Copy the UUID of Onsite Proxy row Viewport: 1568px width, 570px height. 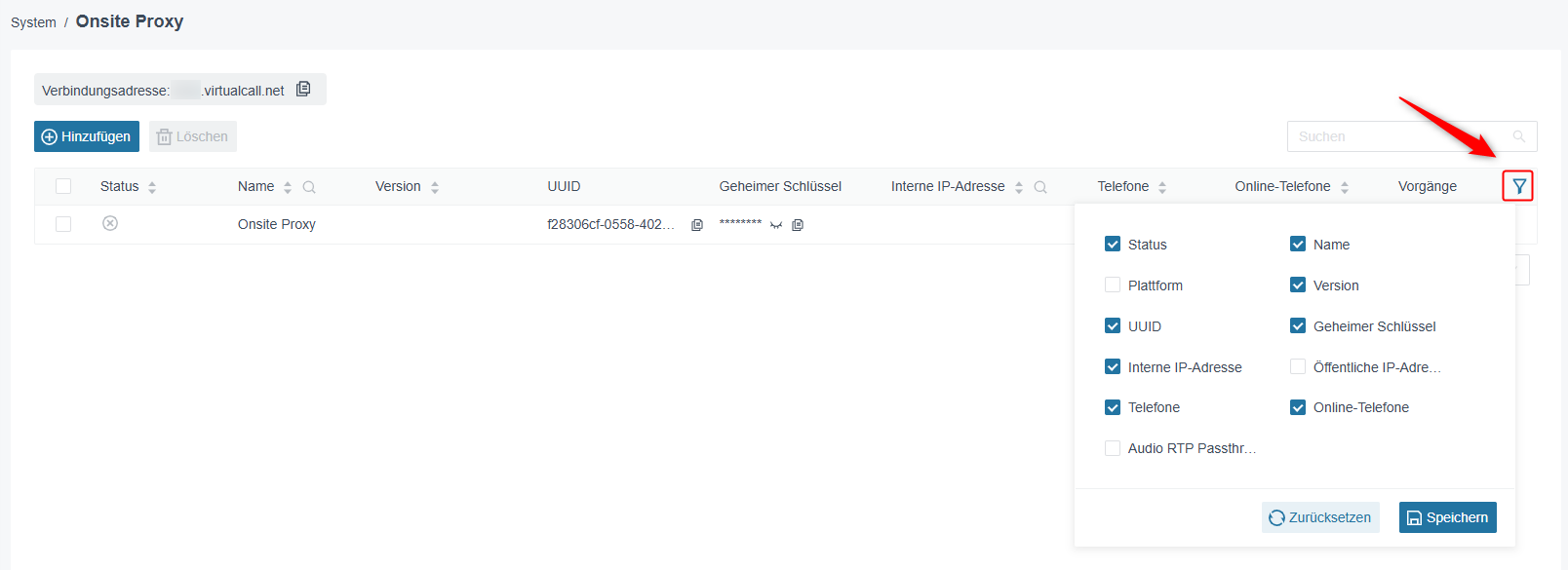click(x=696, y=225)
